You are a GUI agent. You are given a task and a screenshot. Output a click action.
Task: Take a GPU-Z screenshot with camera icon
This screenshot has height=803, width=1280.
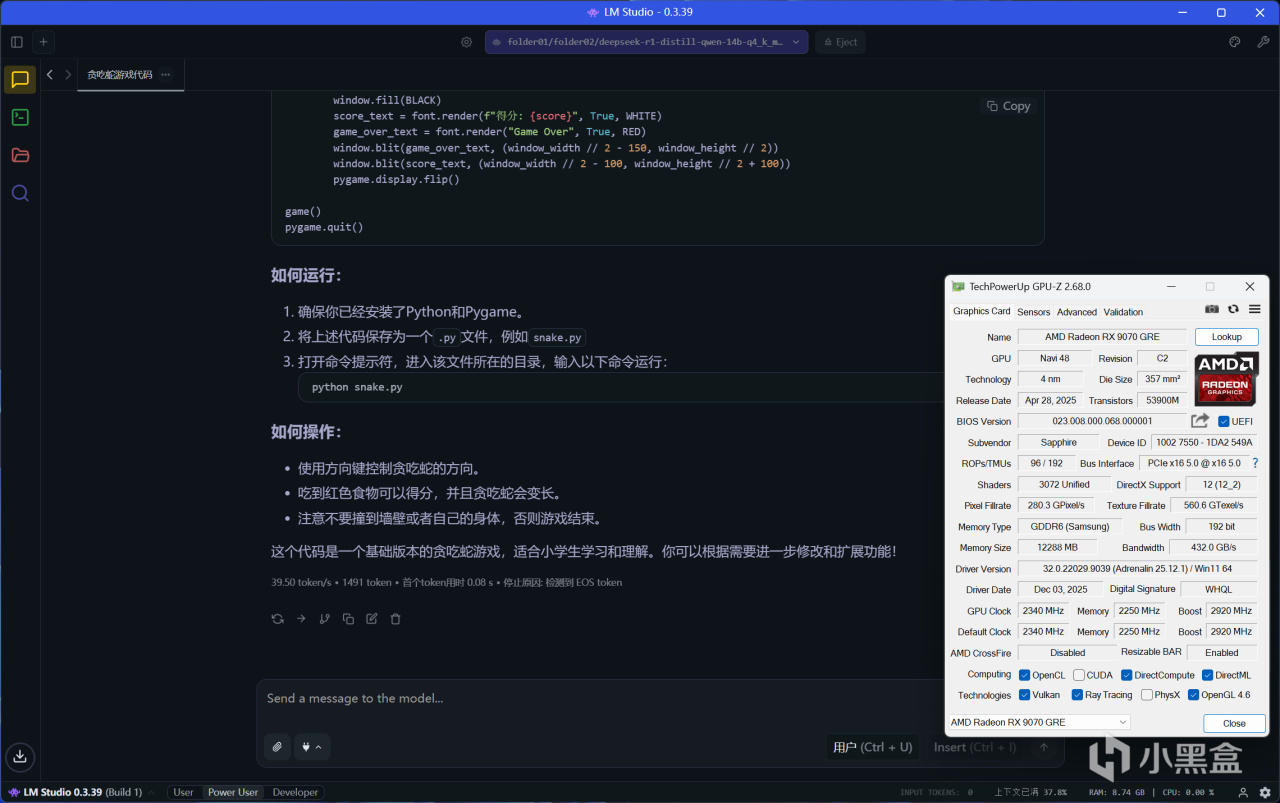pyautogui.click(x=1212, y=310)
